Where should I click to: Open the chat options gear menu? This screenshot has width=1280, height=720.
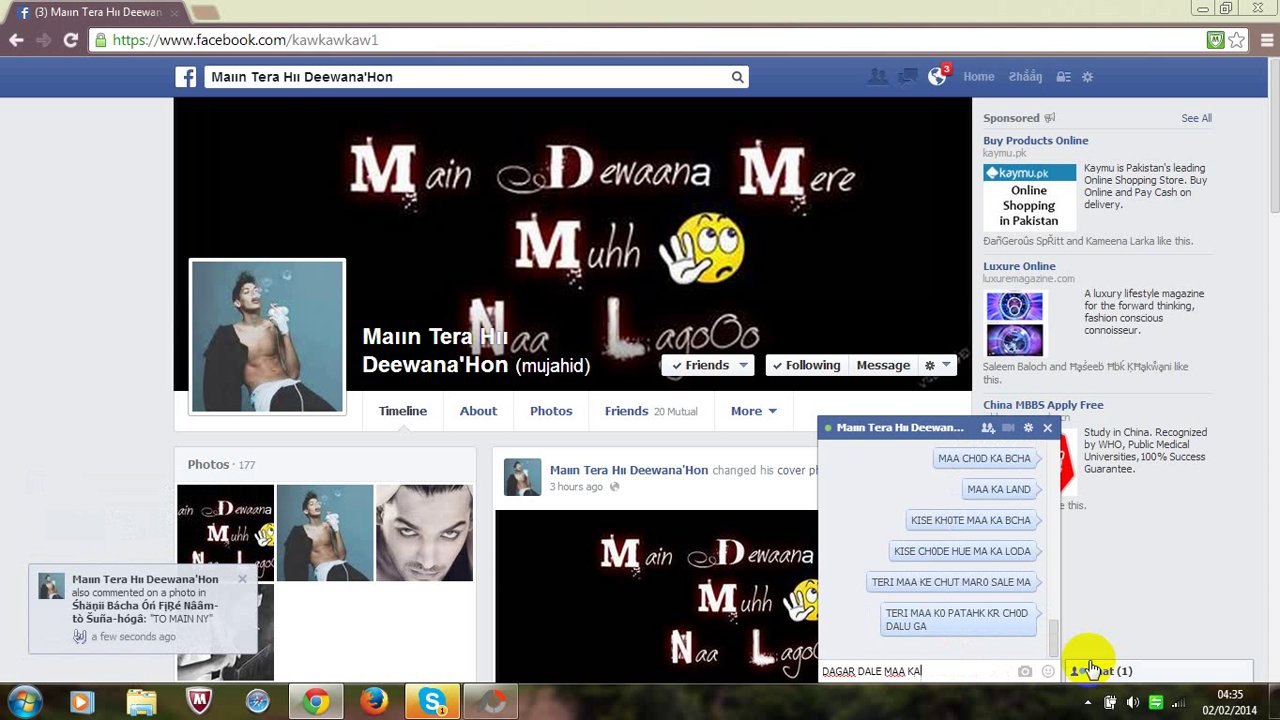click(x=1028, y=428)
